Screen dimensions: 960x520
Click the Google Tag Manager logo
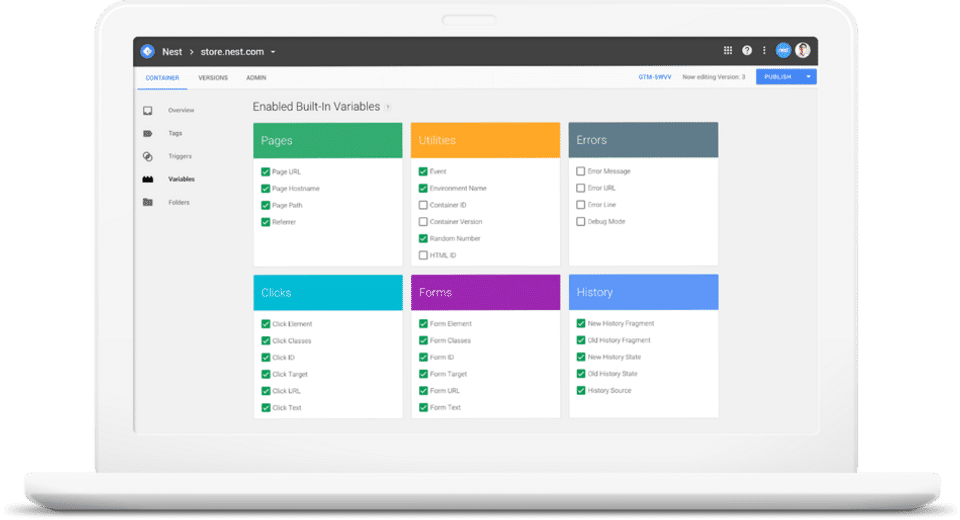coord(148,51)
